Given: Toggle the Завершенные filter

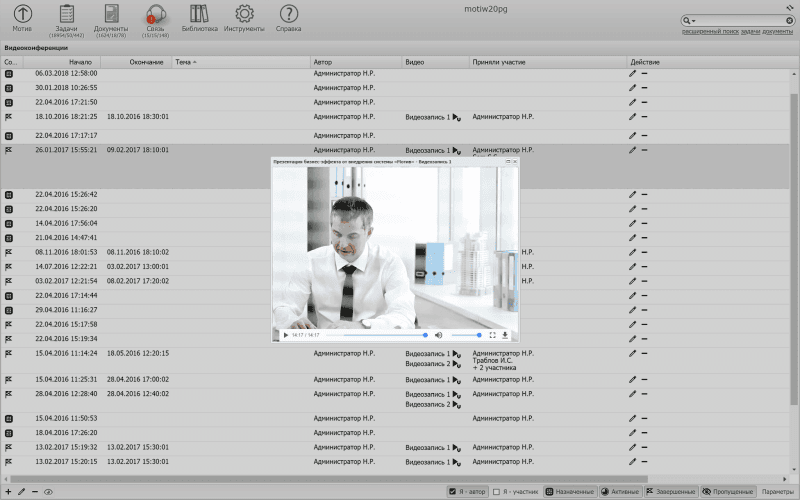Looking at the screenshot, I should click(x=671, y=492).
